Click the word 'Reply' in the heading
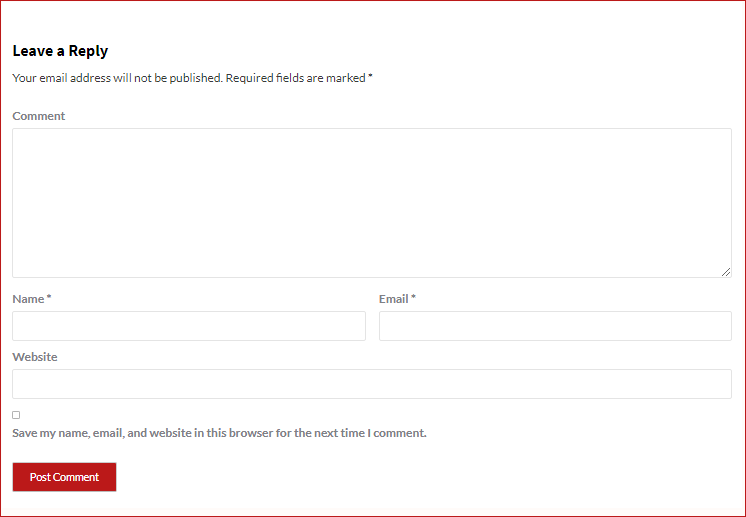The height and width of the screenshot is (517, 746). click(x=88, y=51)
